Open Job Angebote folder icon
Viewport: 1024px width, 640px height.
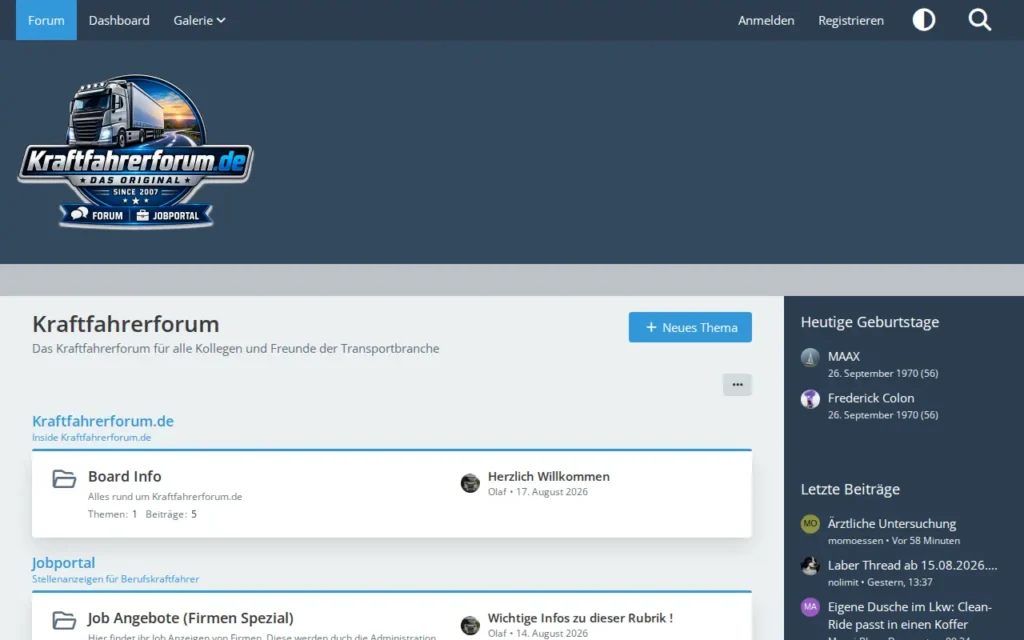[64, 620]
